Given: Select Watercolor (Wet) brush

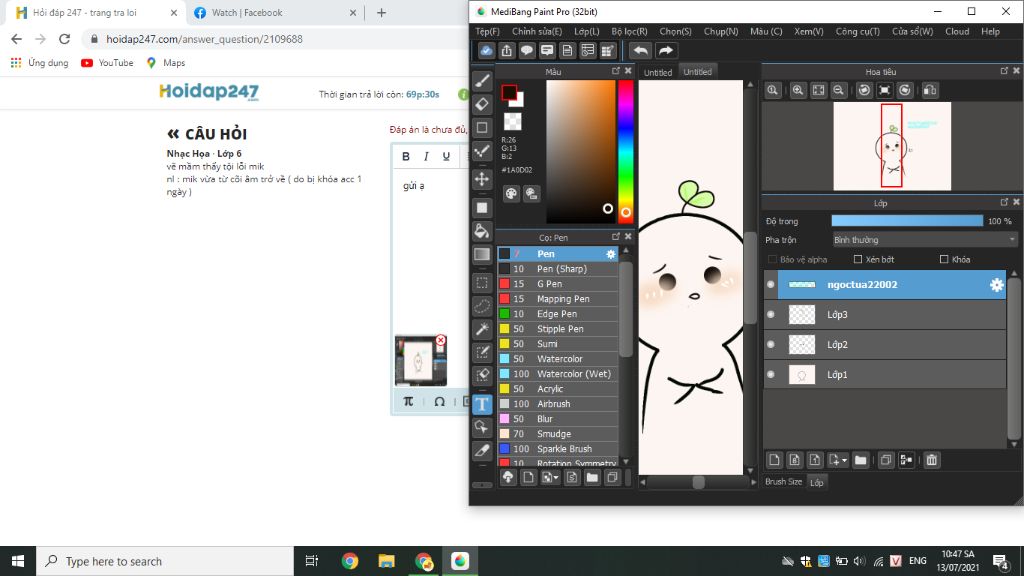Looking at the screenshot, I should [557, 374].
